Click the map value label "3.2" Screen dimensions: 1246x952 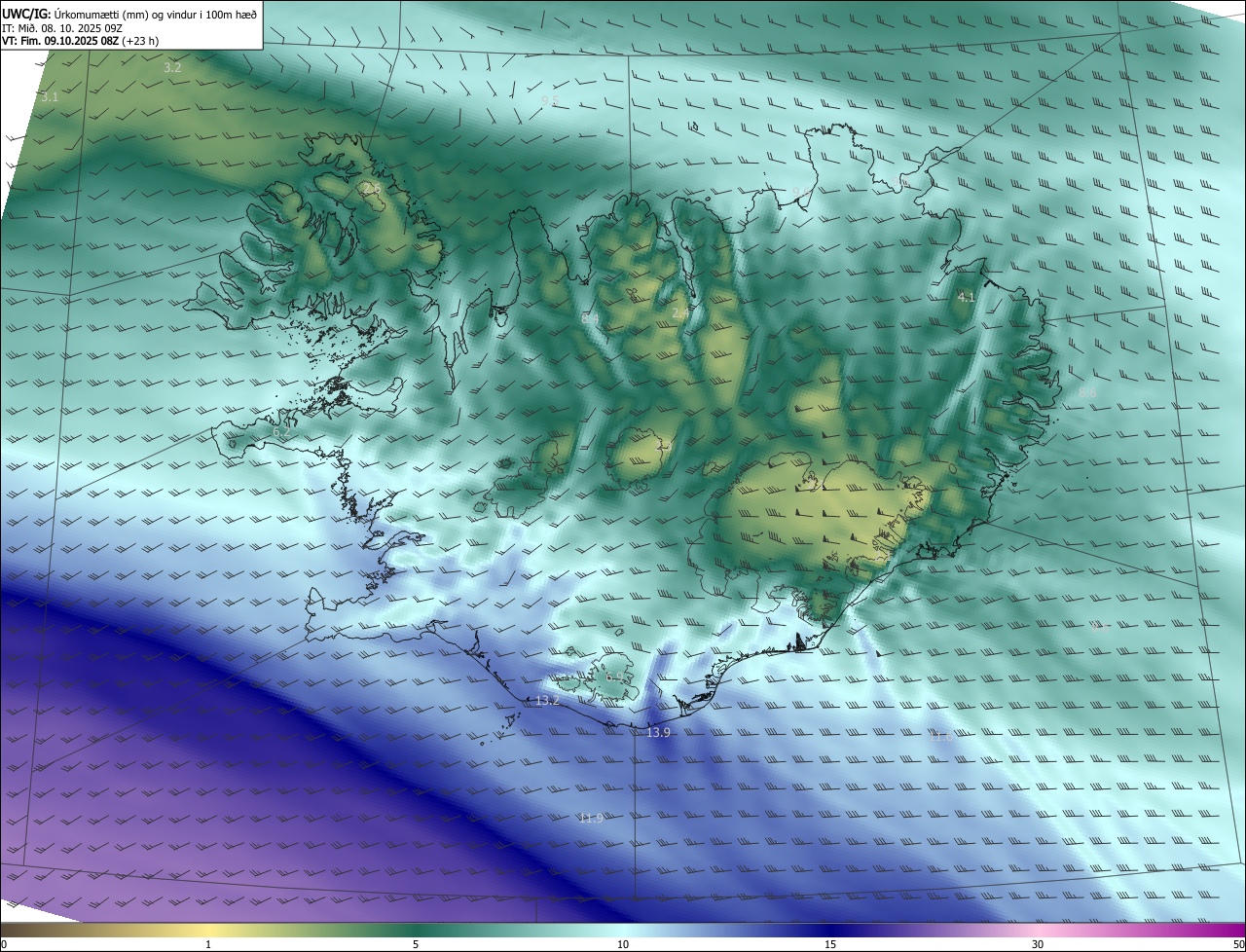tap(172, 68)
